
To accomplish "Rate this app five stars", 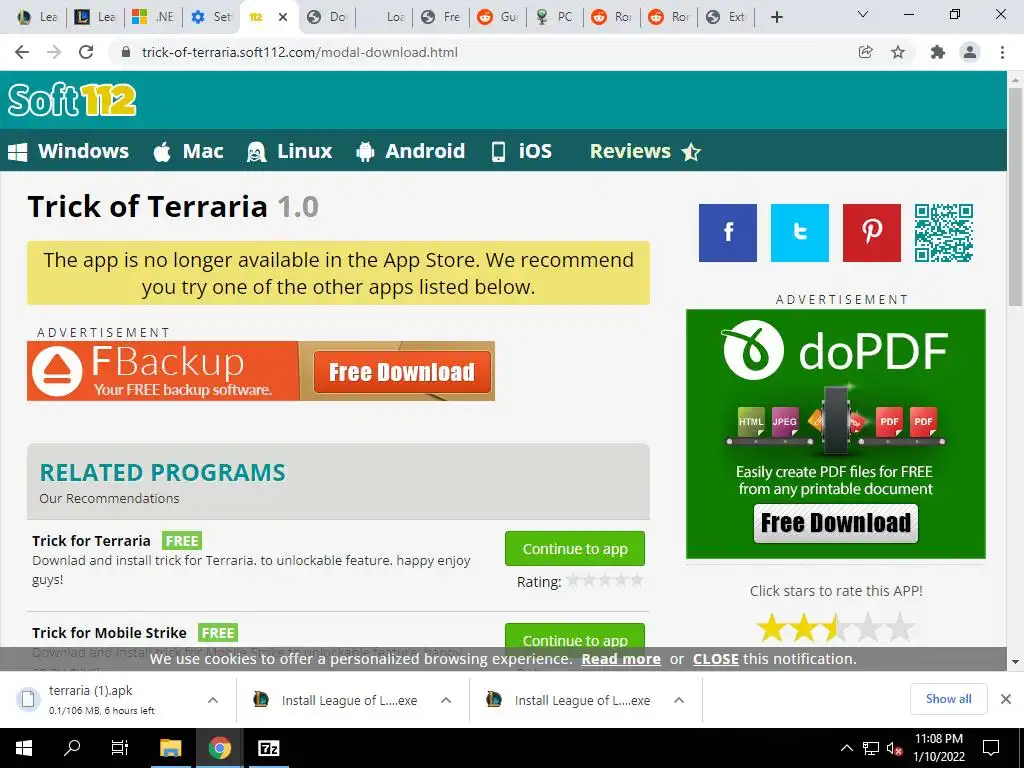I will [x=900, y=628].
